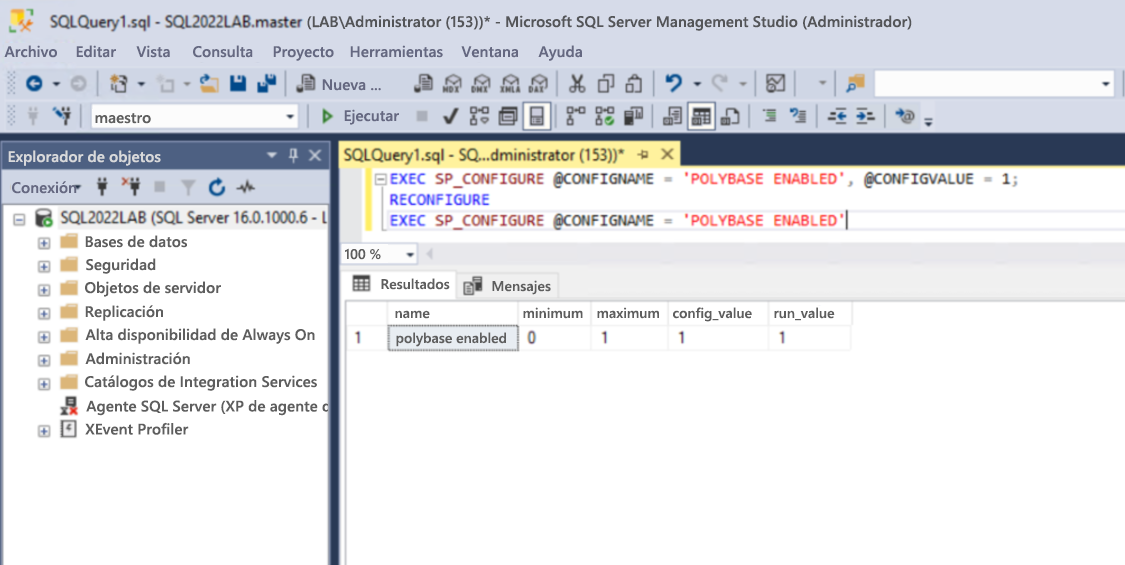
Task: Open a new query with Nueva button
Action: [339, 84]
